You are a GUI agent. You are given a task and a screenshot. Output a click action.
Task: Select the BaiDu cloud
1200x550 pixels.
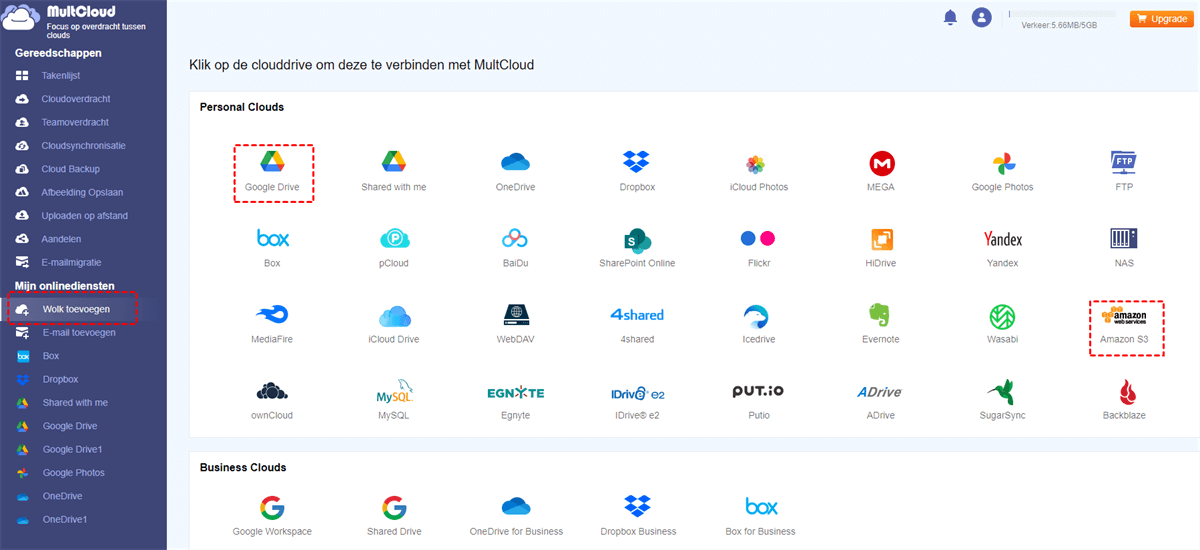pyautogui.click(x=514, y=248)
